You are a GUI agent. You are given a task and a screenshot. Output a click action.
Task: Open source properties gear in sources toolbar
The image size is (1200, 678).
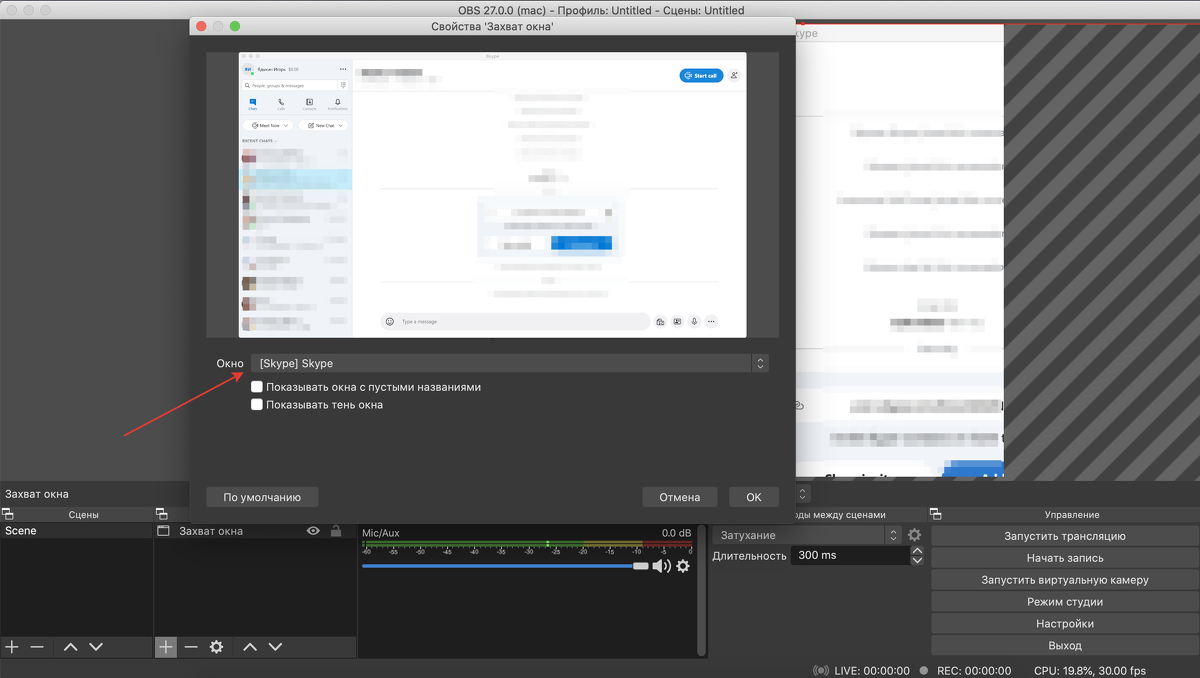(216, 647)
